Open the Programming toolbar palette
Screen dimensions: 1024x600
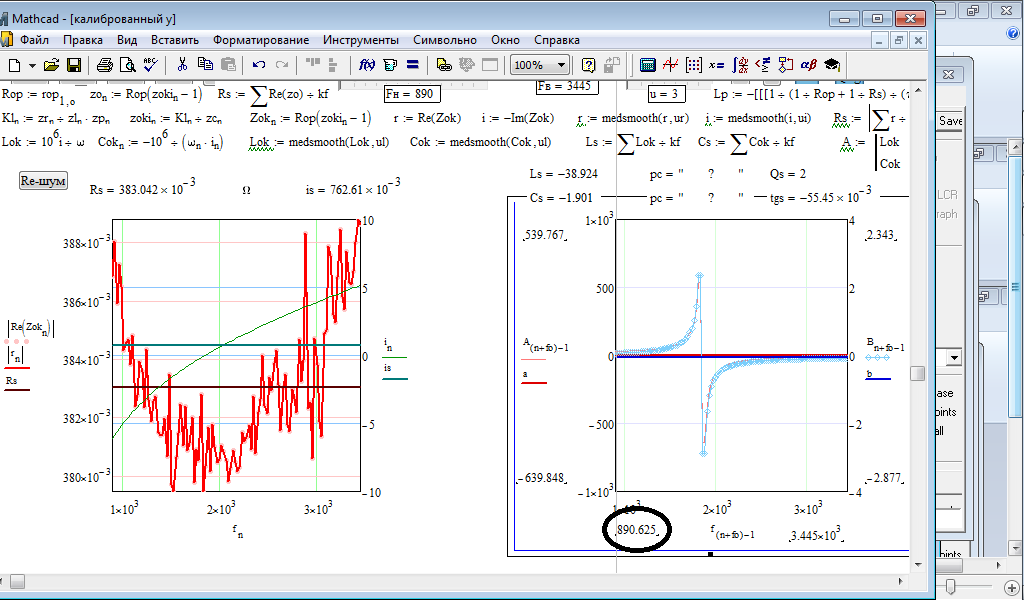785,65
